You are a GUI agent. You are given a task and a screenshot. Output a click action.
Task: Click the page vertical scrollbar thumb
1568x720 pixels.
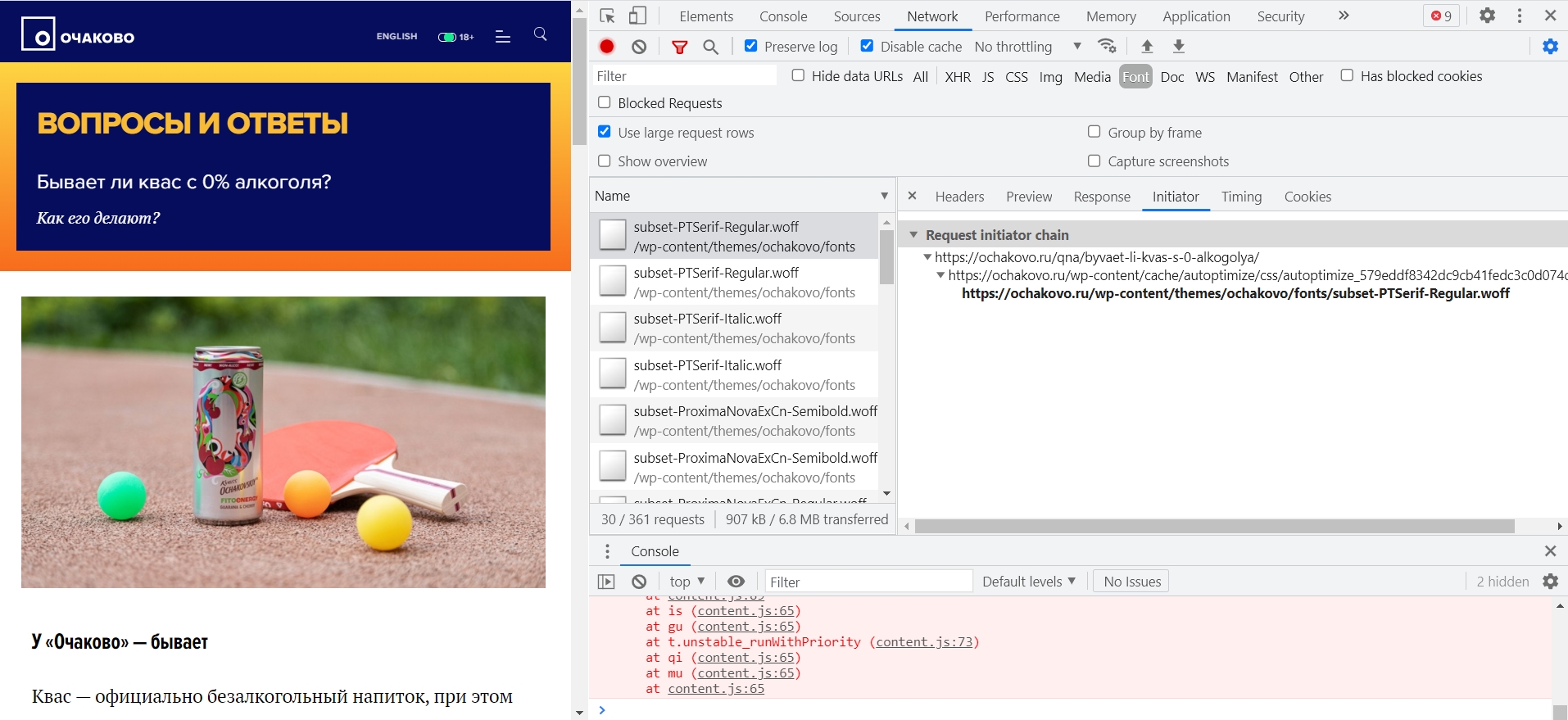(x=580, y=80)
